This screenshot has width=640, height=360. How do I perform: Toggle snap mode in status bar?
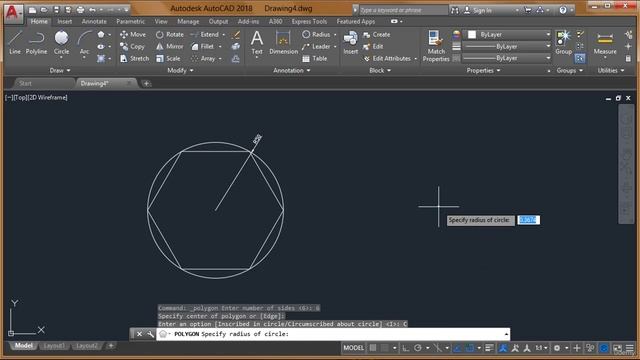point(384,348)
